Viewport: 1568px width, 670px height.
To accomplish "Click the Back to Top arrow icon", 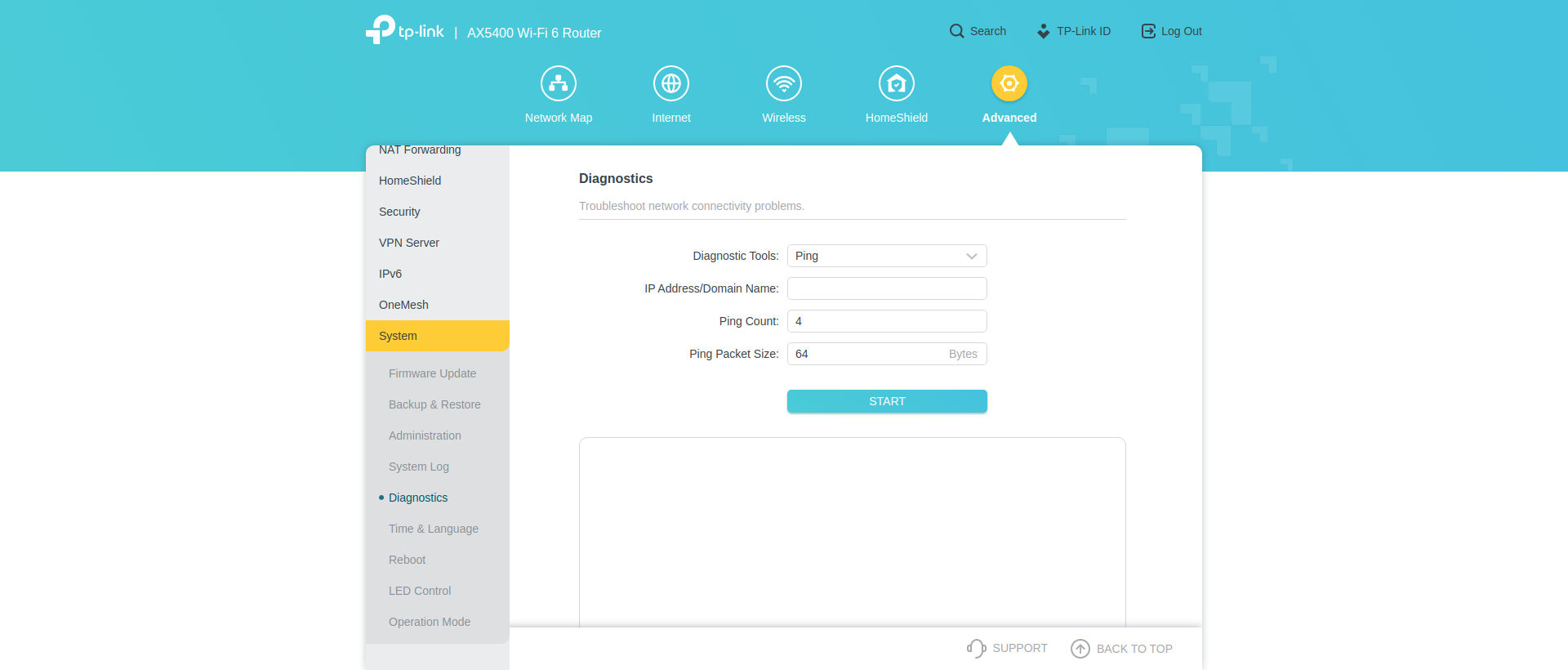I will pos(1080,649).
